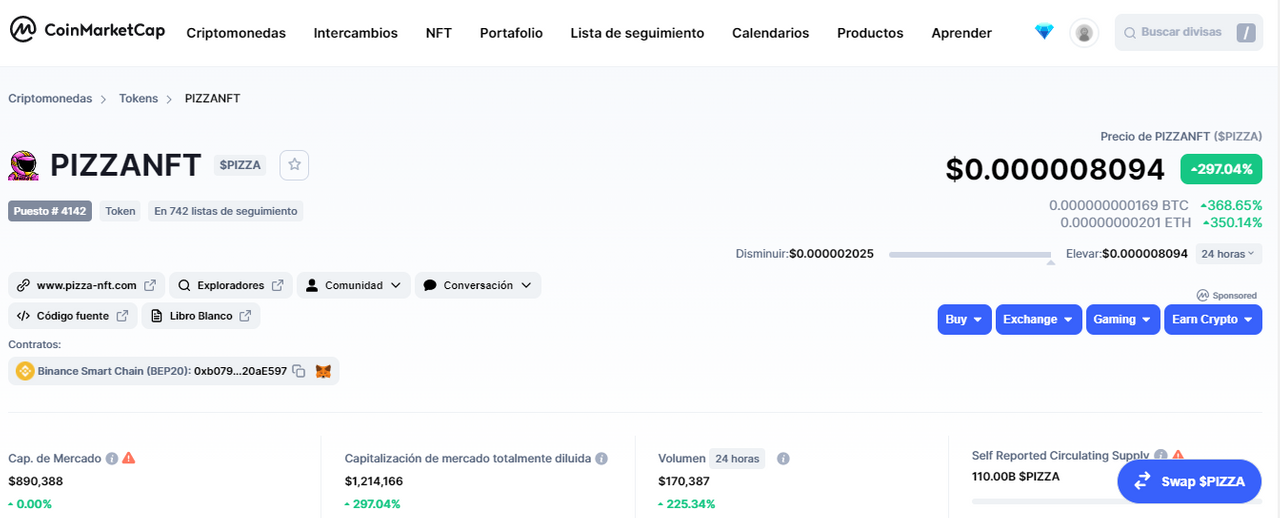Click the price $0.000008094

1055,169
